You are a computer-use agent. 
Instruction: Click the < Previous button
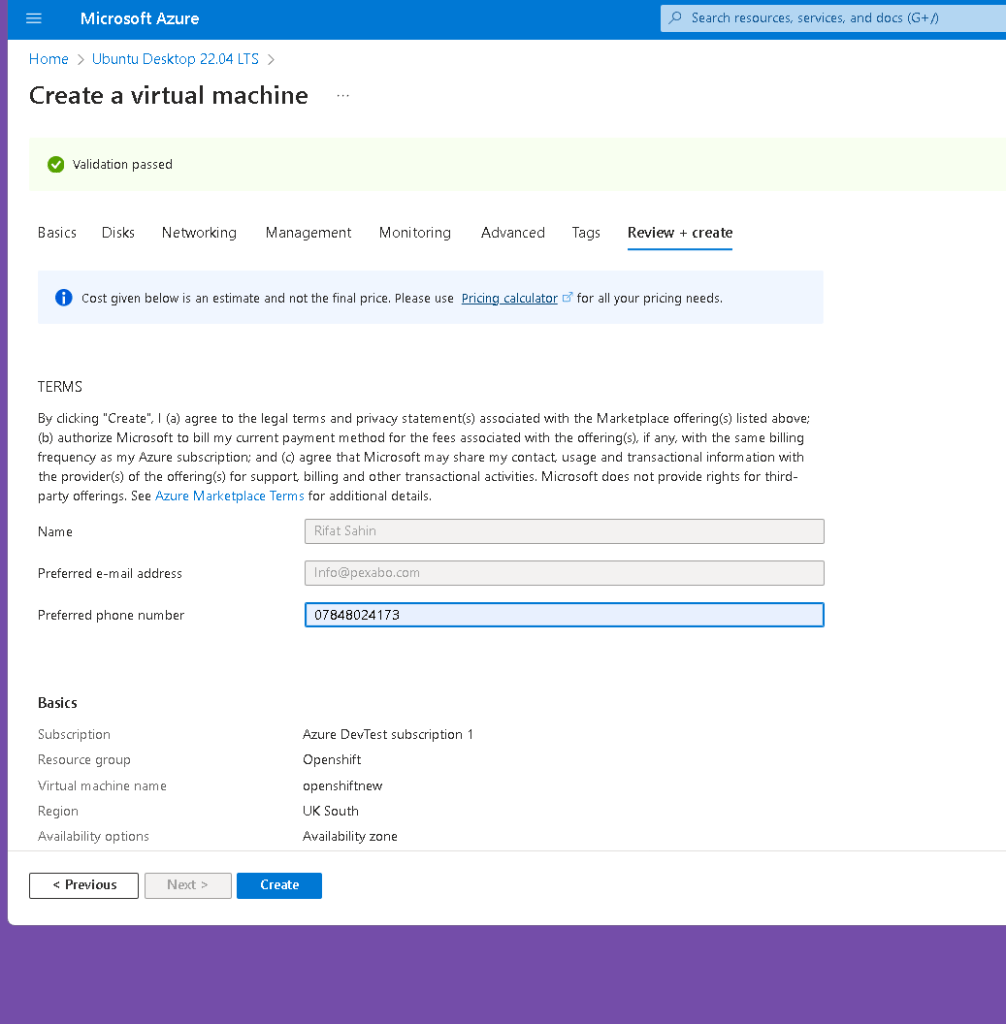coord(84,885)
